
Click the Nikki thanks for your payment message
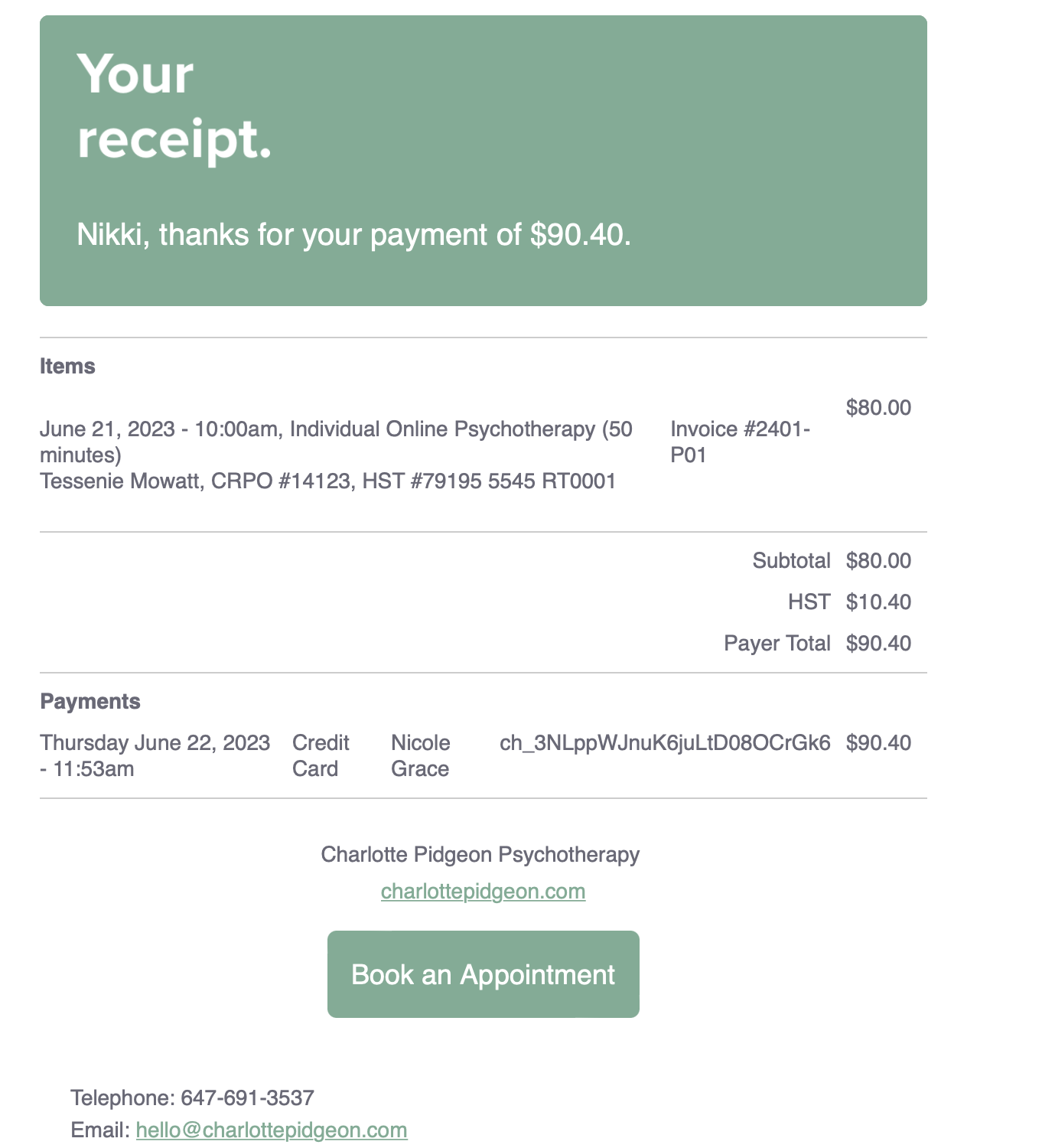pyautogui.click(x=353, y=235)
